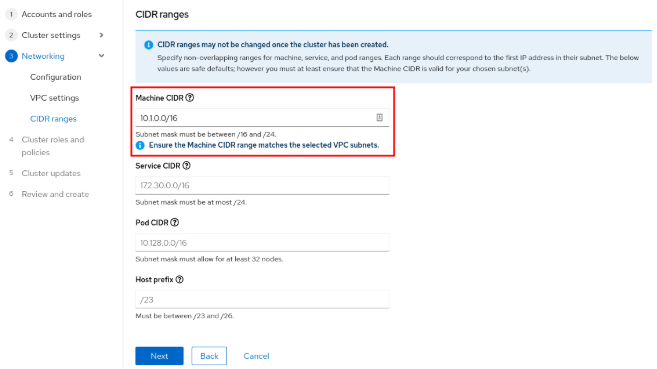Focus the Host prefix input field
The image size is (657, 369).
coord(262,299)
